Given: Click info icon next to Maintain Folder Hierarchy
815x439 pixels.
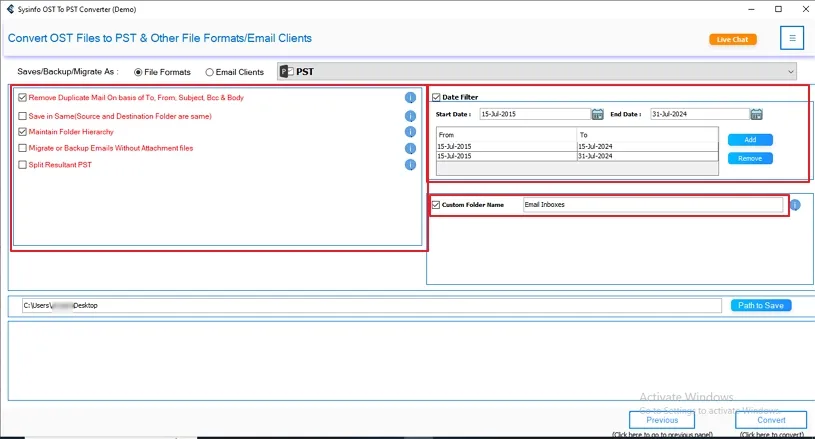Looking at the screenshot, I should click(x=410, y=132).
